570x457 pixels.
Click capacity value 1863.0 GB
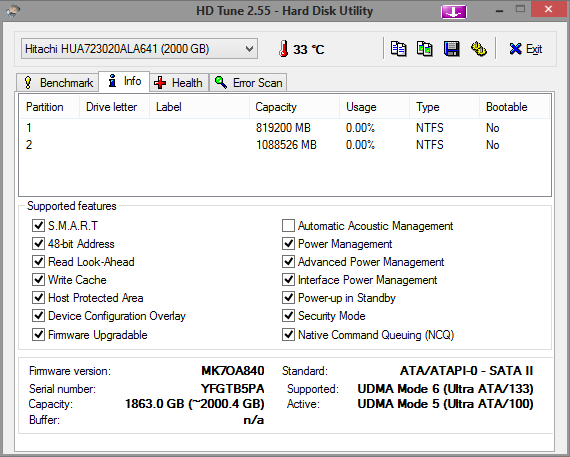(x=194, y=404)
